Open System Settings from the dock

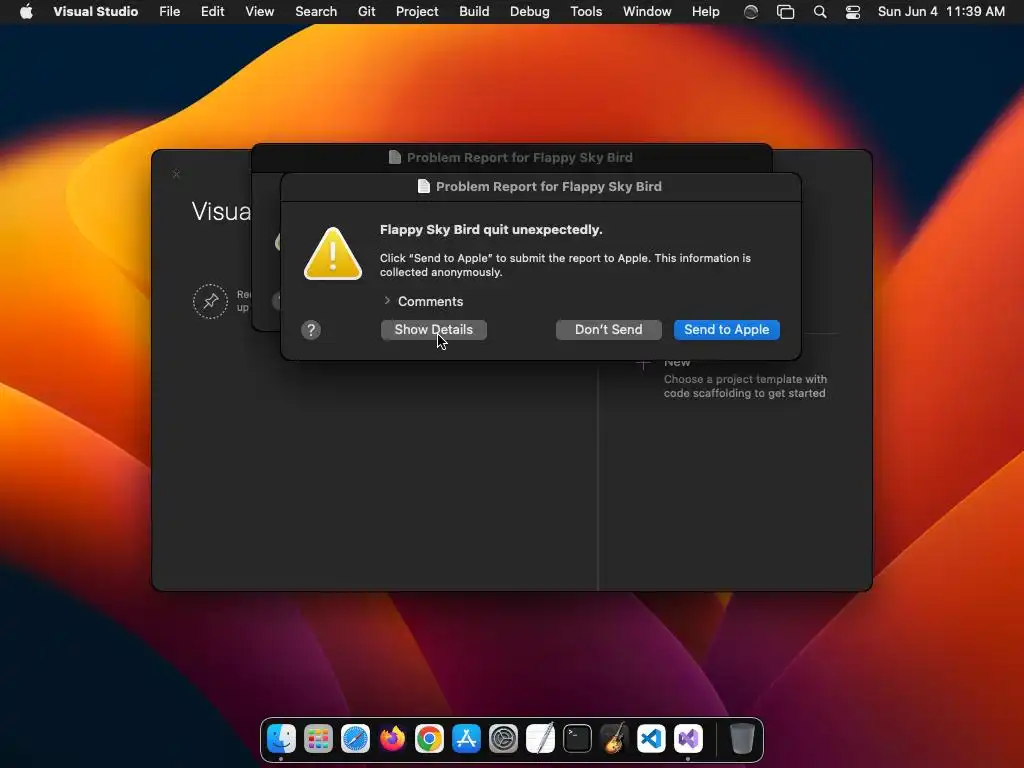click(x=504, y=739)
